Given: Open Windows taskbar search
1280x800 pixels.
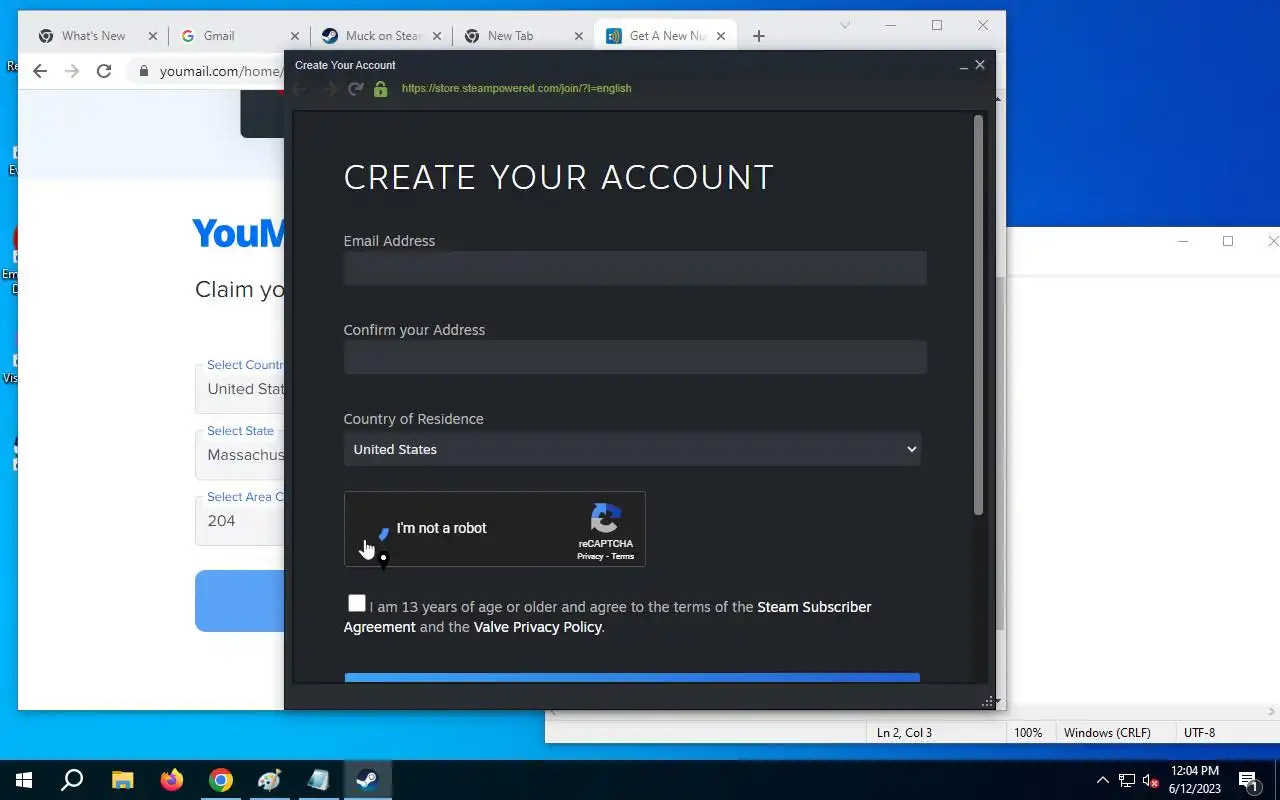Looking at the screenshot, I should point(72,780).
